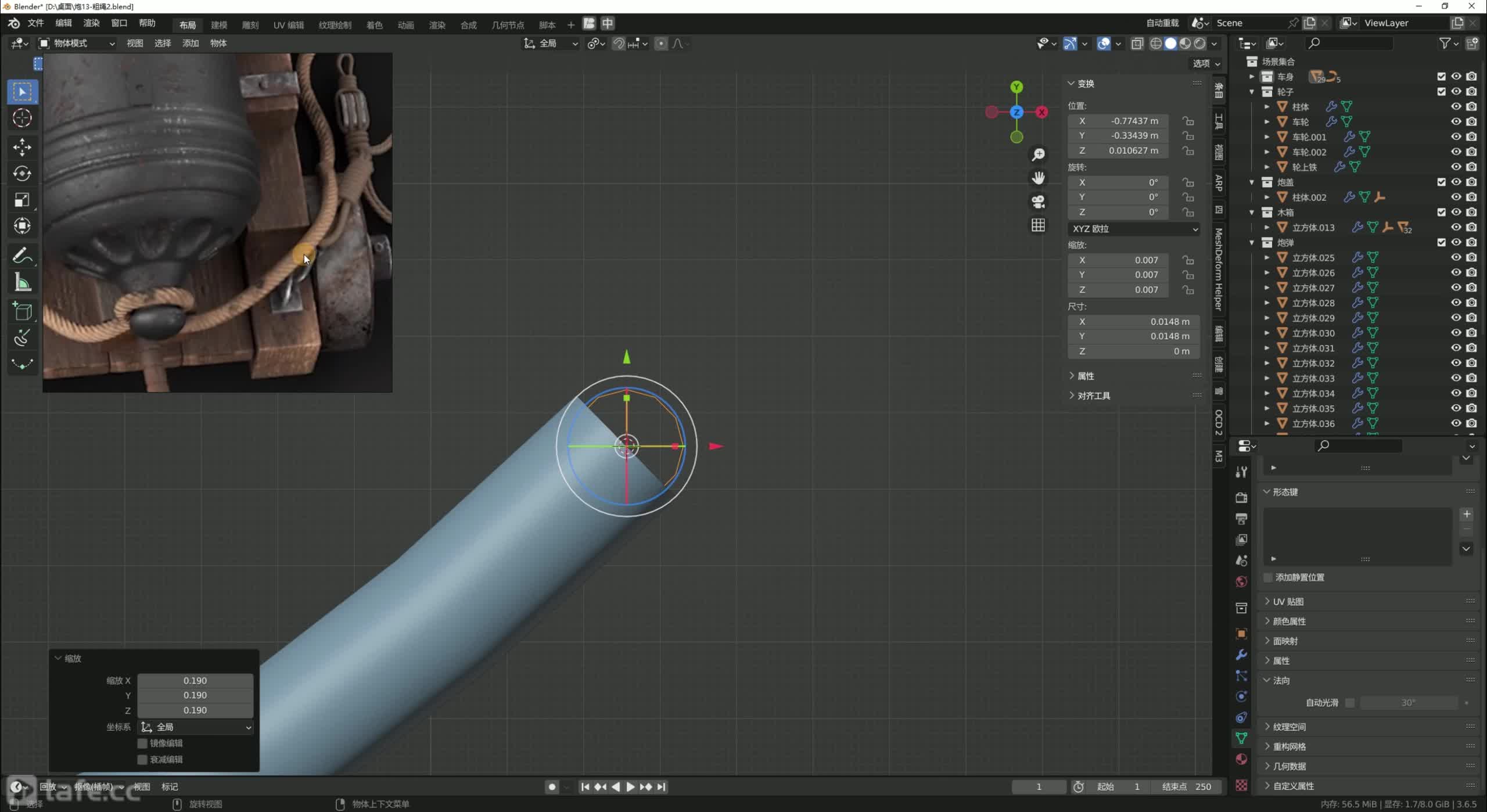Toggle camera view icon
The height and width of the screenshot is (812, 1487).
tap(1038, 202)
